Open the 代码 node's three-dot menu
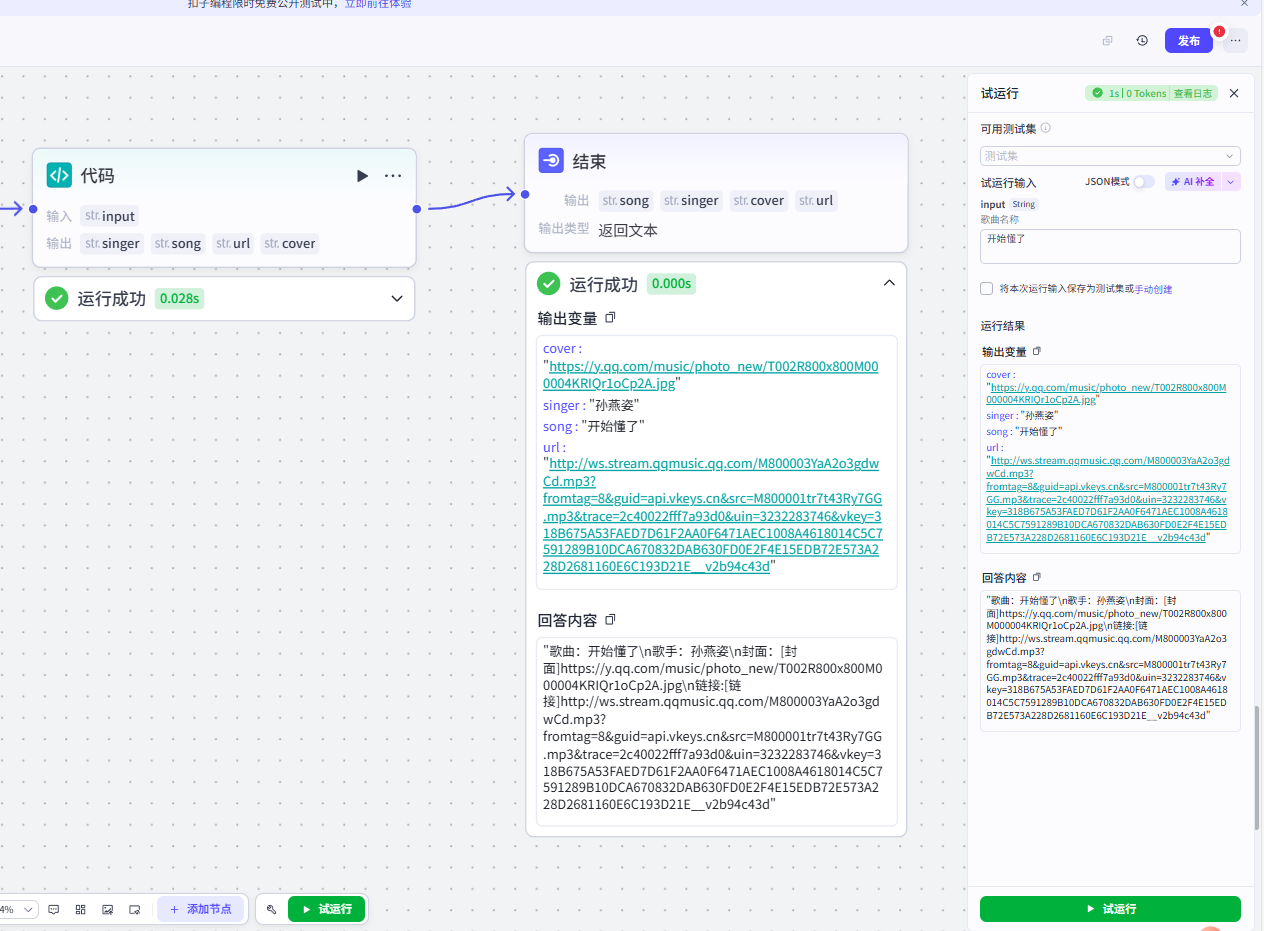Viewport: 1264px width, 931px height. (x=393, y=176)
